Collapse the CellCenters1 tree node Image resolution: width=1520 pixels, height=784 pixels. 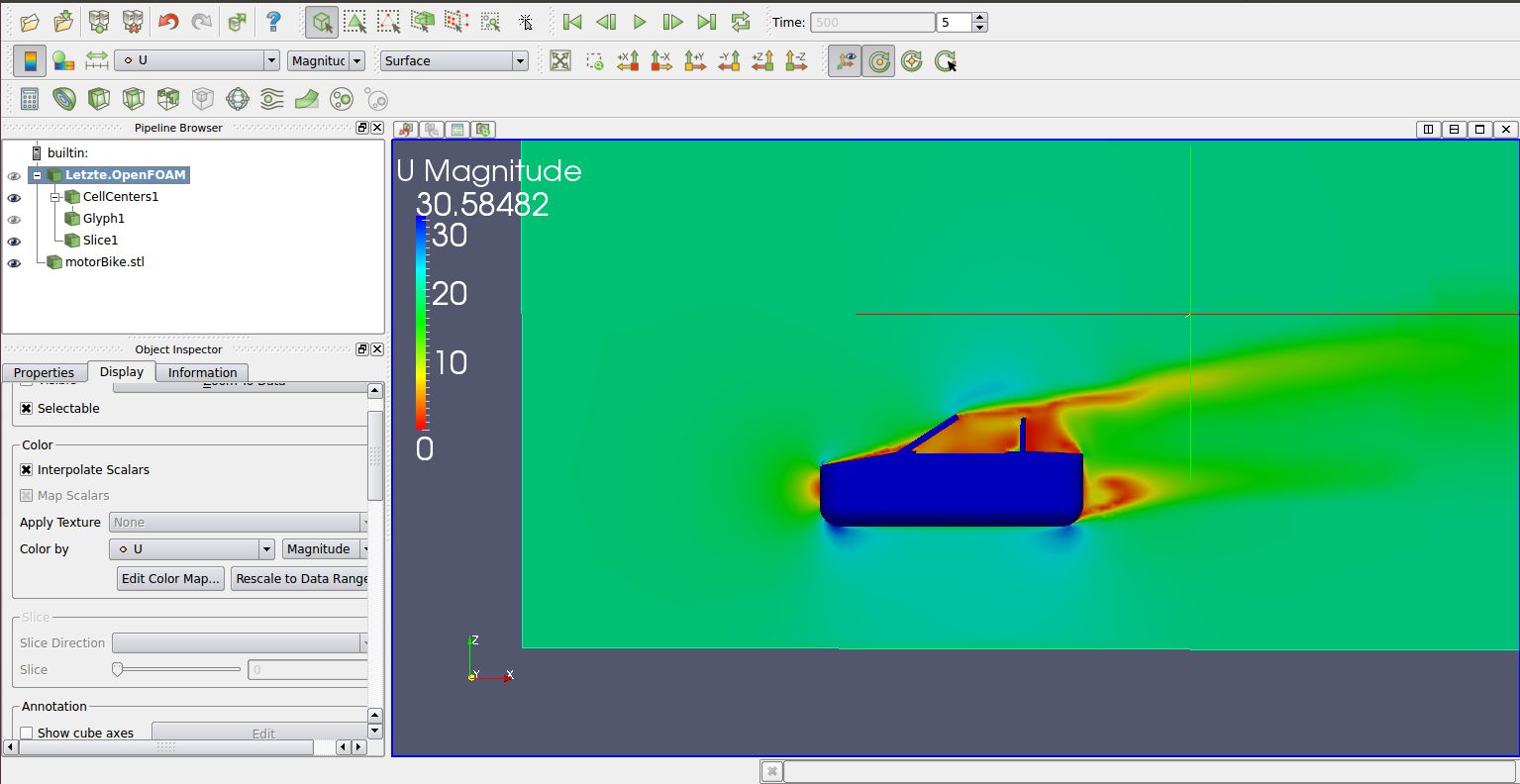point(55,197)
